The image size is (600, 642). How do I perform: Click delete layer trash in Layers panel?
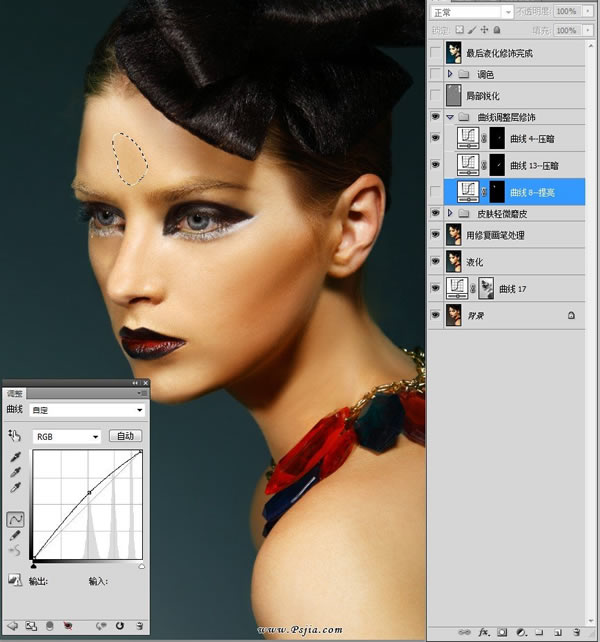coord(577,632)
